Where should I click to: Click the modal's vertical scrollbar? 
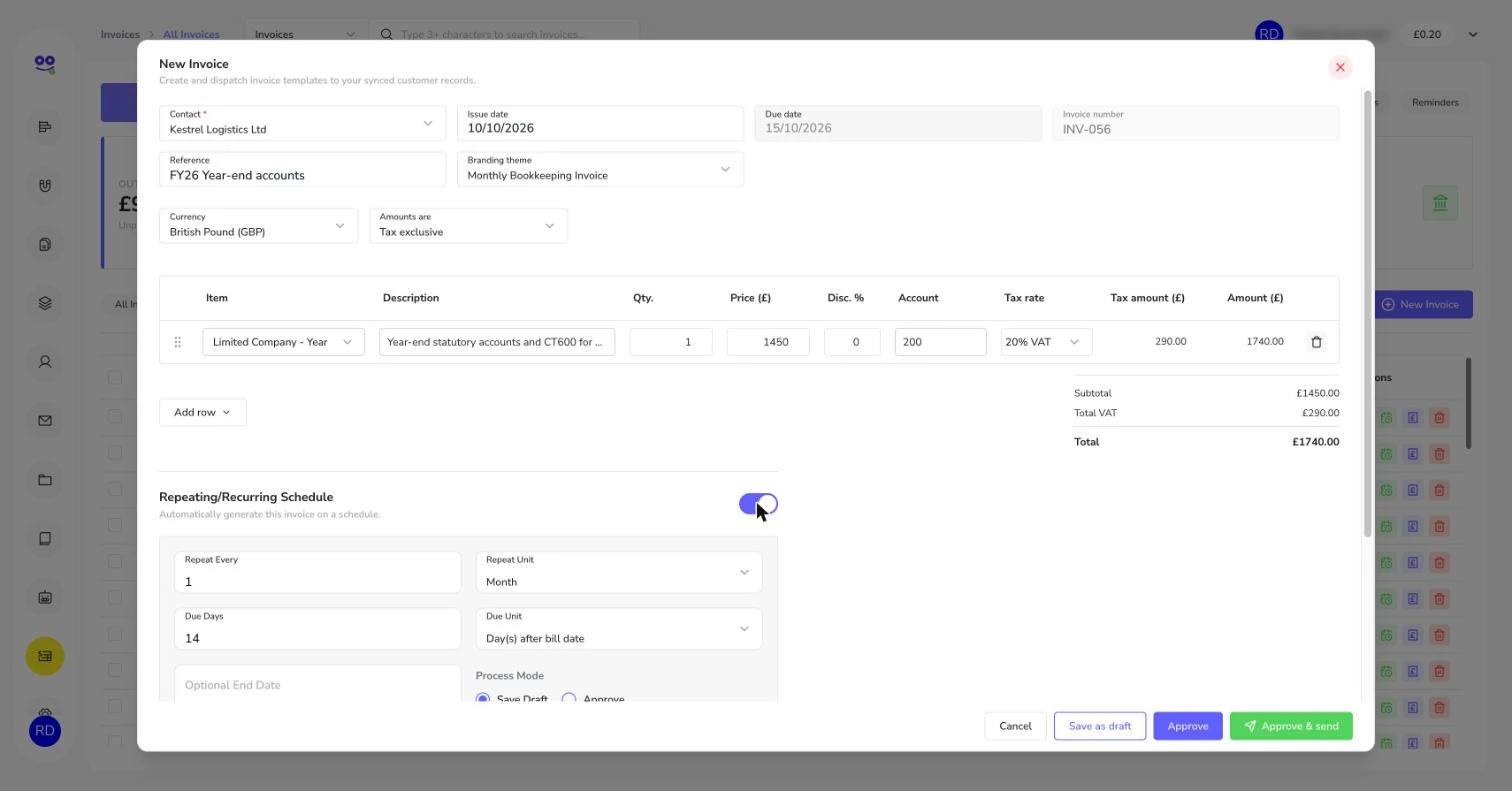coord(1367,313)
